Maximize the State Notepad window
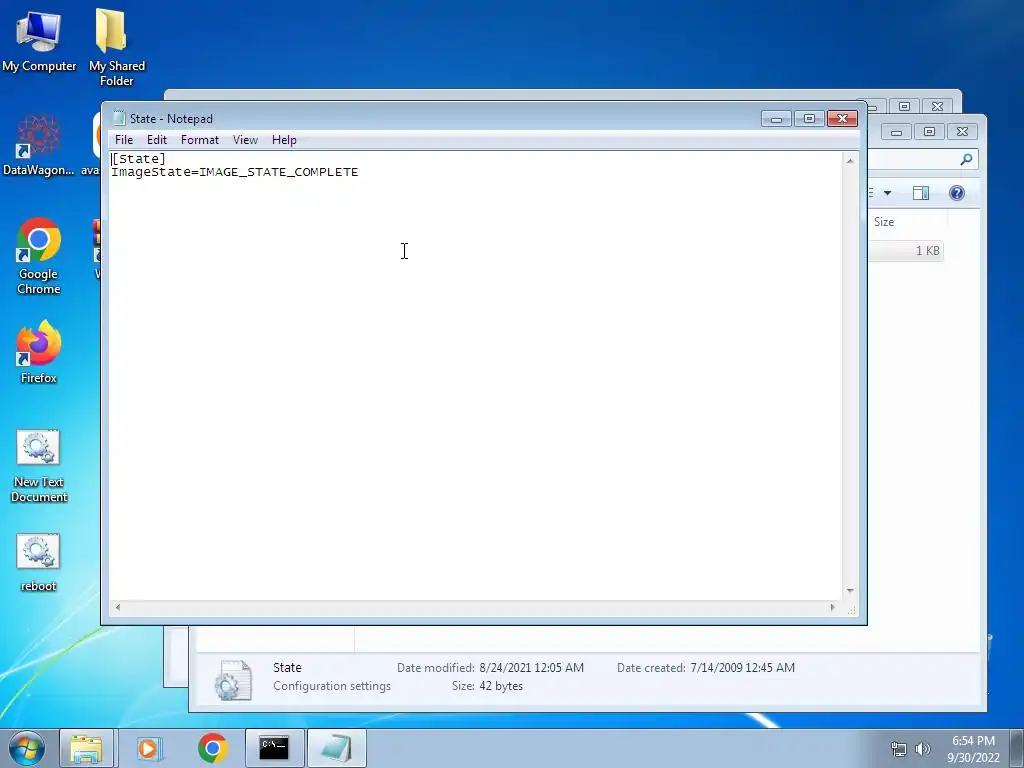Screen dimensions: 1024x768 (809, 118)
